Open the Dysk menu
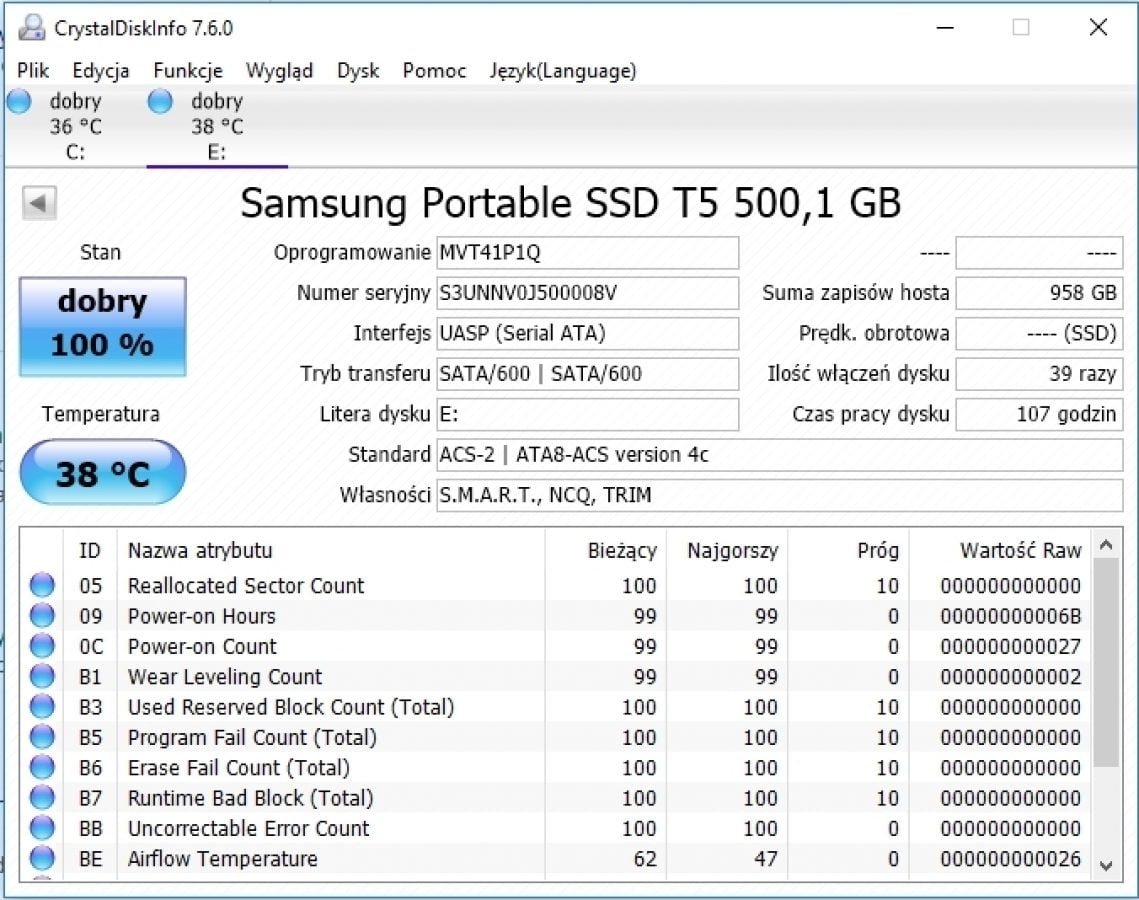Image resolution: width=1139 pixels, height=900 pixels. 358,70
